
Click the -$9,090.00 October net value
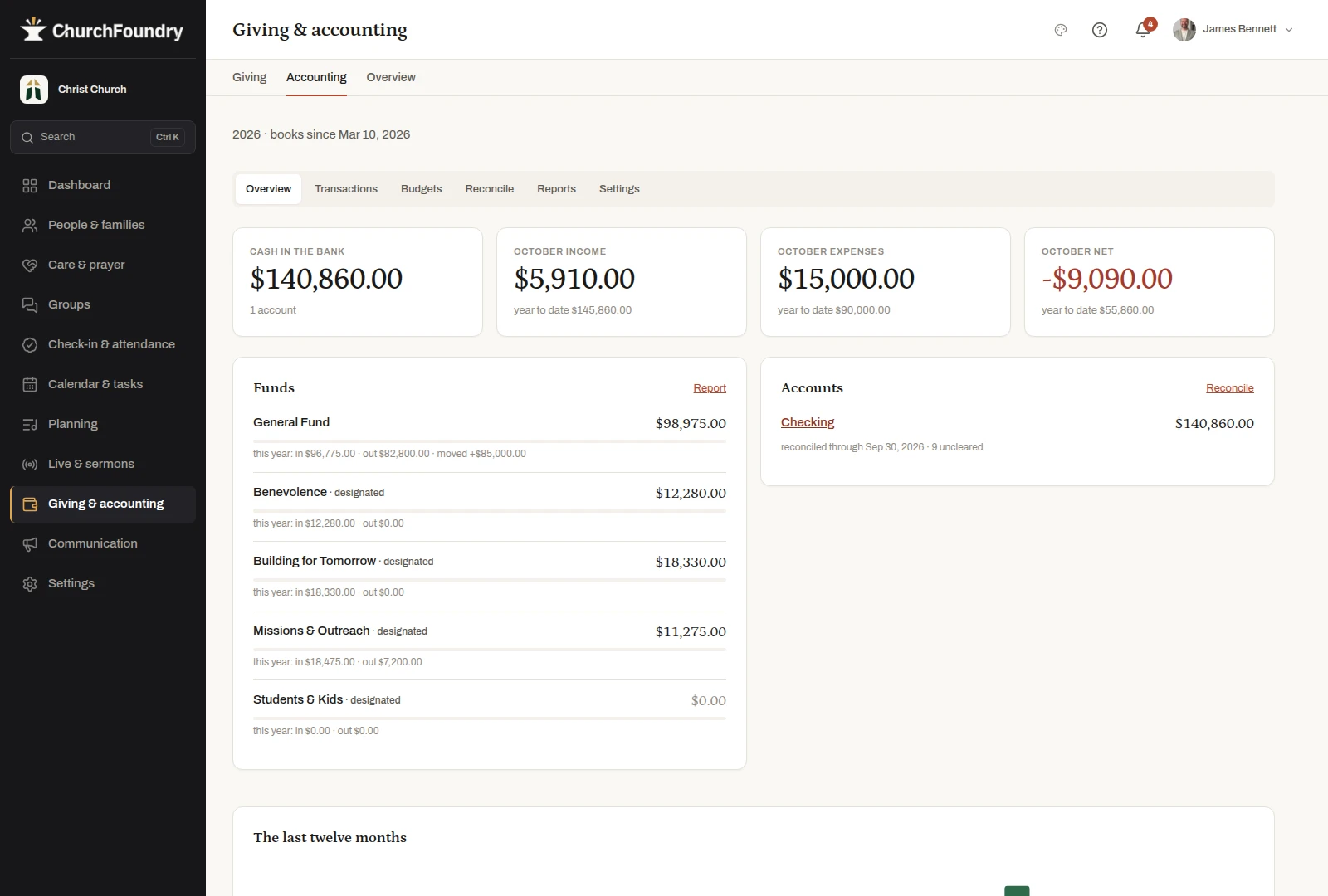pos(1107,279)
